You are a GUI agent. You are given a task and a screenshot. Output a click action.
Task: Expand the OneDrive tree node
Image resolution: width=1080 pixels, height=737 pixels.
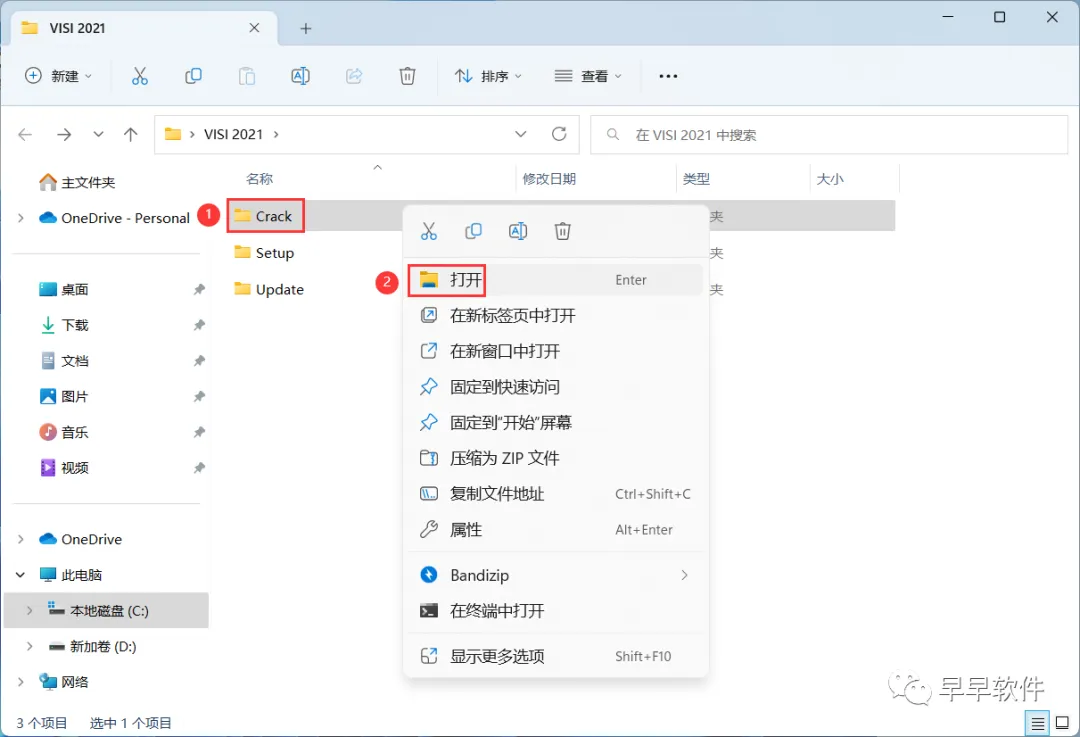point(21,539)
